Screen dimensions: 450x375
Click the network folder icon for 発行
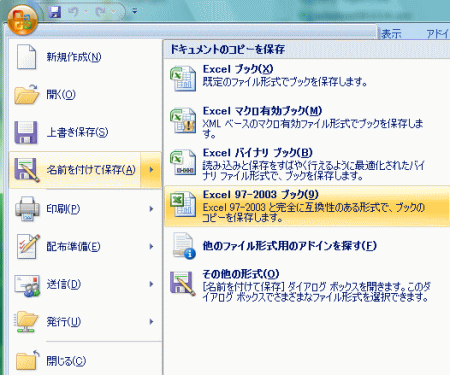[x=26, y=322]
